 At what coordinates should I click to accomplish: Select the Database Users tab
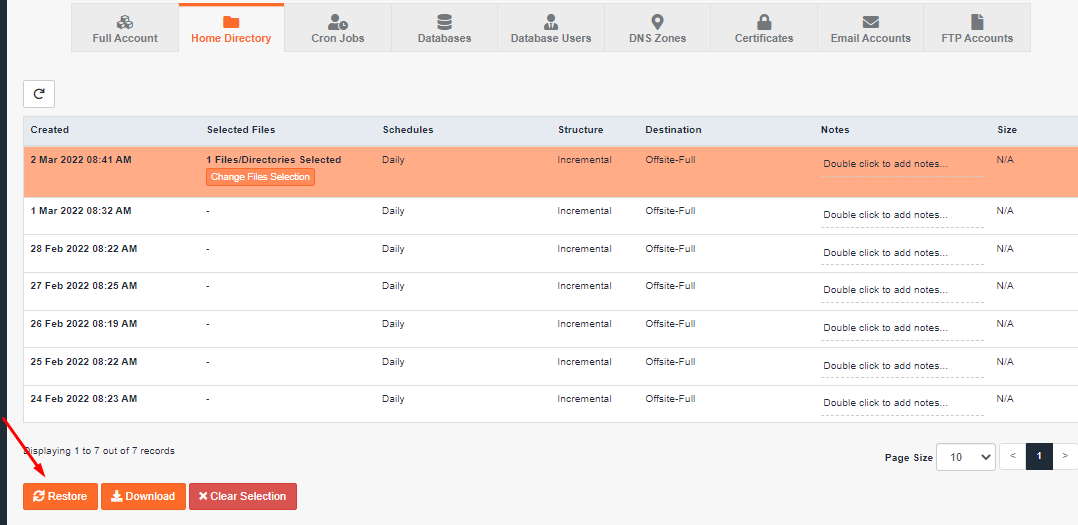pos(551,28)
